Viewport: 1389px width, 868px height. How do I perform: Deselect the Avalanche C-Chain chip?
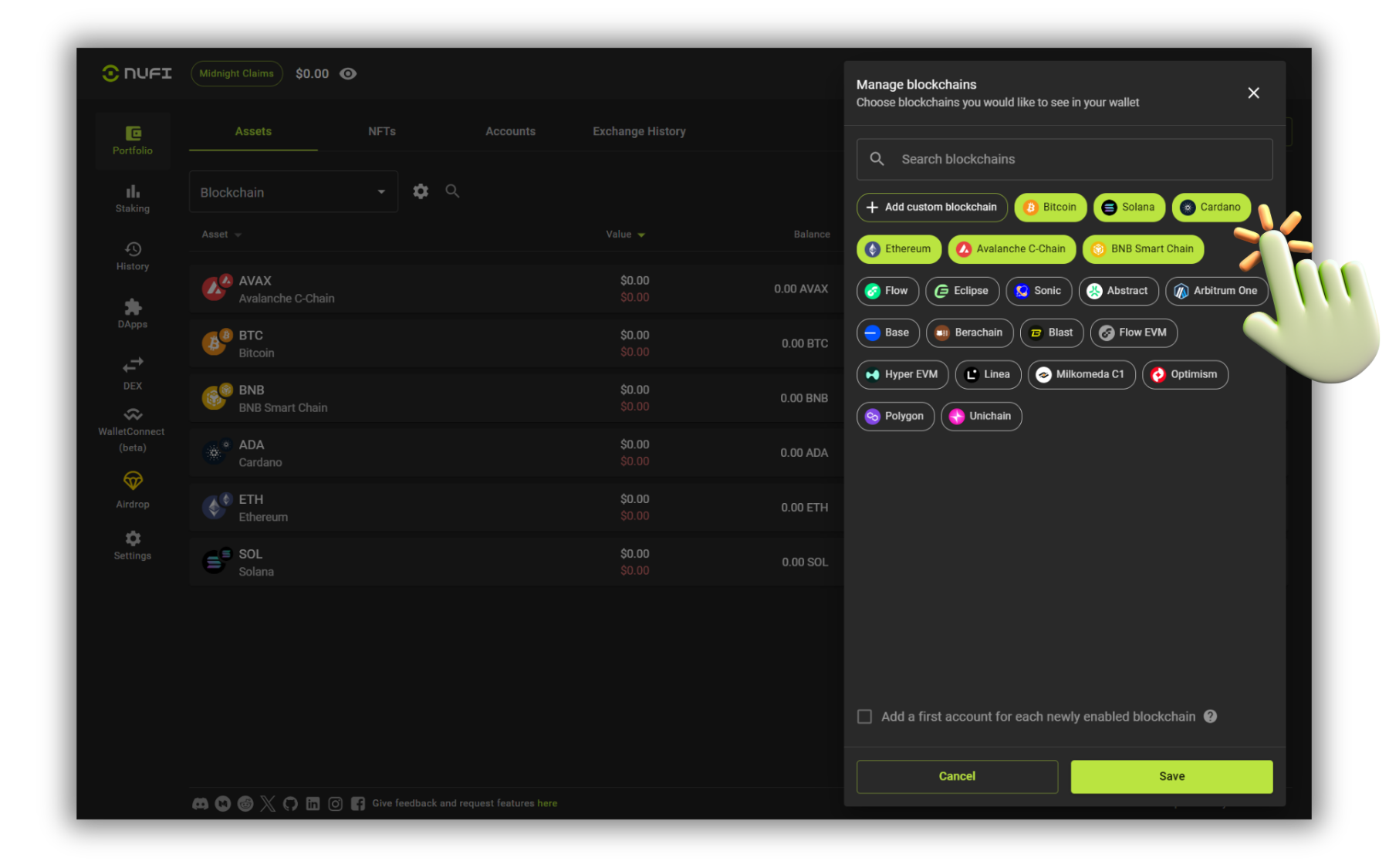point(1012,248)
